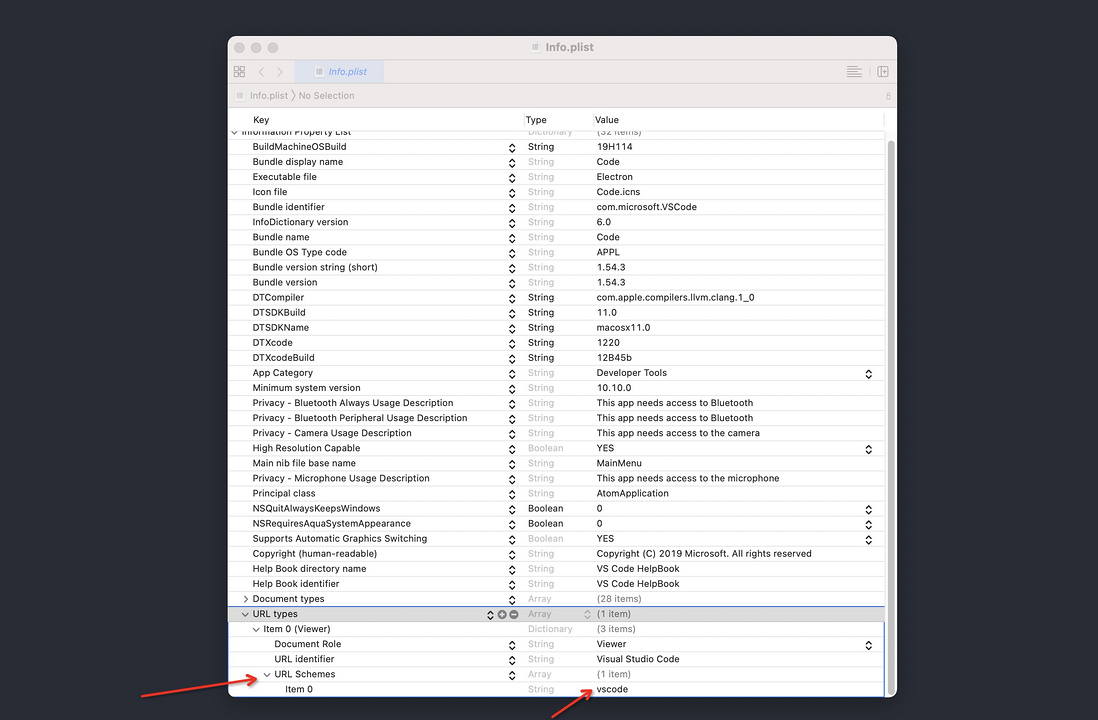Open Document Role Viewer value dropdown
Screen dimensions: 1098x720
[868, 645]
